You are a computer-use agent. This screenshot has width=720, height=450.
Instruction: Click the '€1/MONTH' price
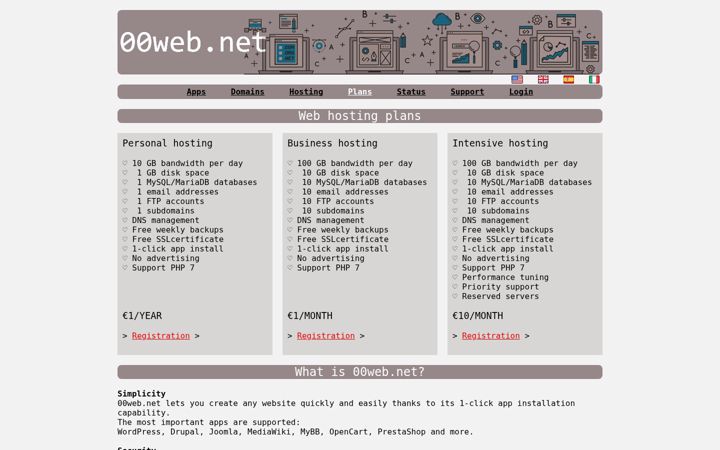(310, 316)
